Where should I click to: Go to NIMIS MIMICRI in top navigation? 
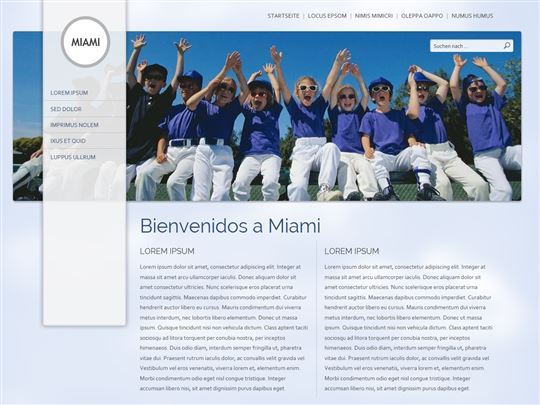click(374, 16)
